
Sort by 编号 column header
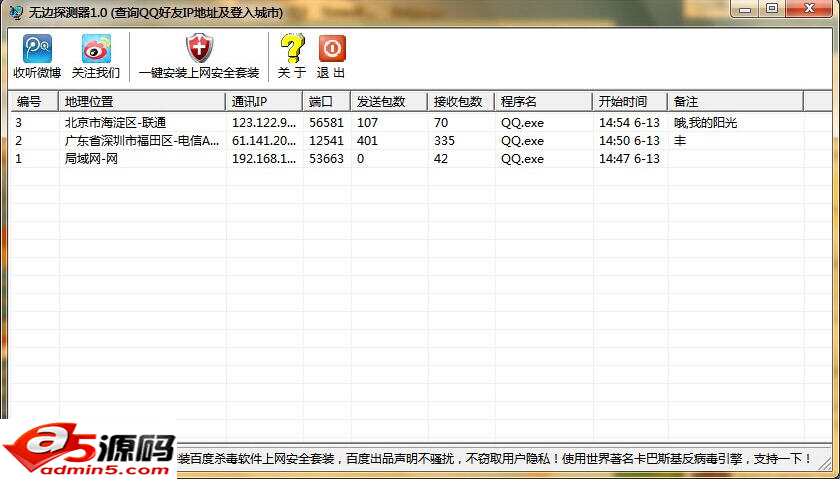34,101
